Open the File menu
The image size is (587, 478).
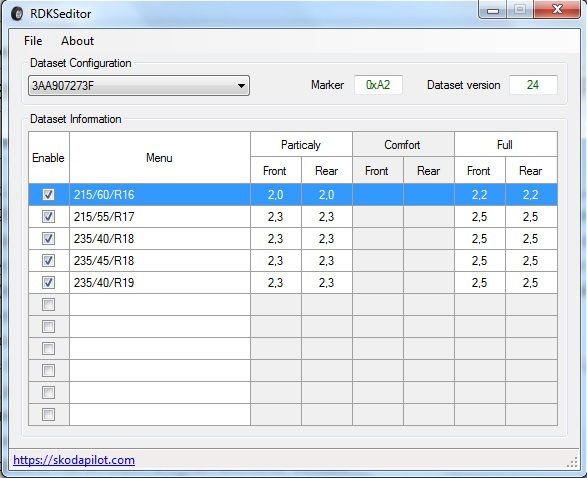[33, 41]
